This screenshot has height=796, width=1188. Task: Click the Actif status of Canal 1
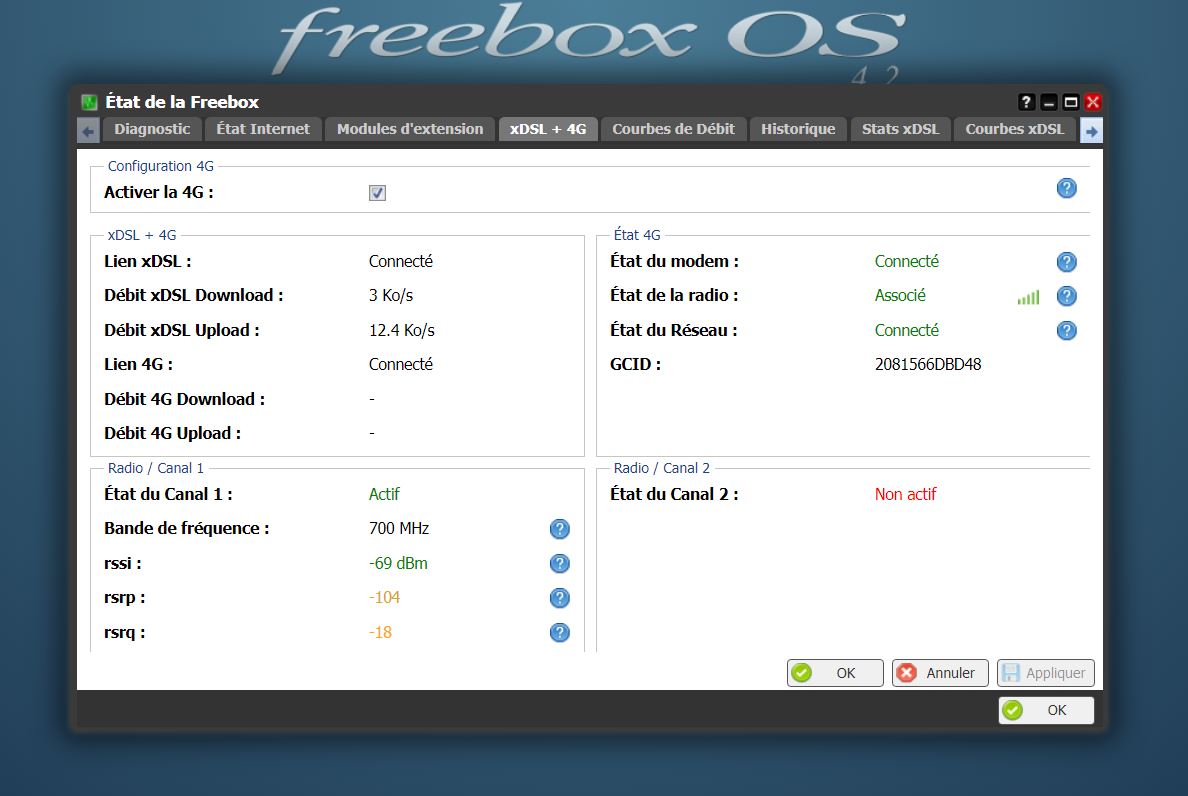click(384, 495)
